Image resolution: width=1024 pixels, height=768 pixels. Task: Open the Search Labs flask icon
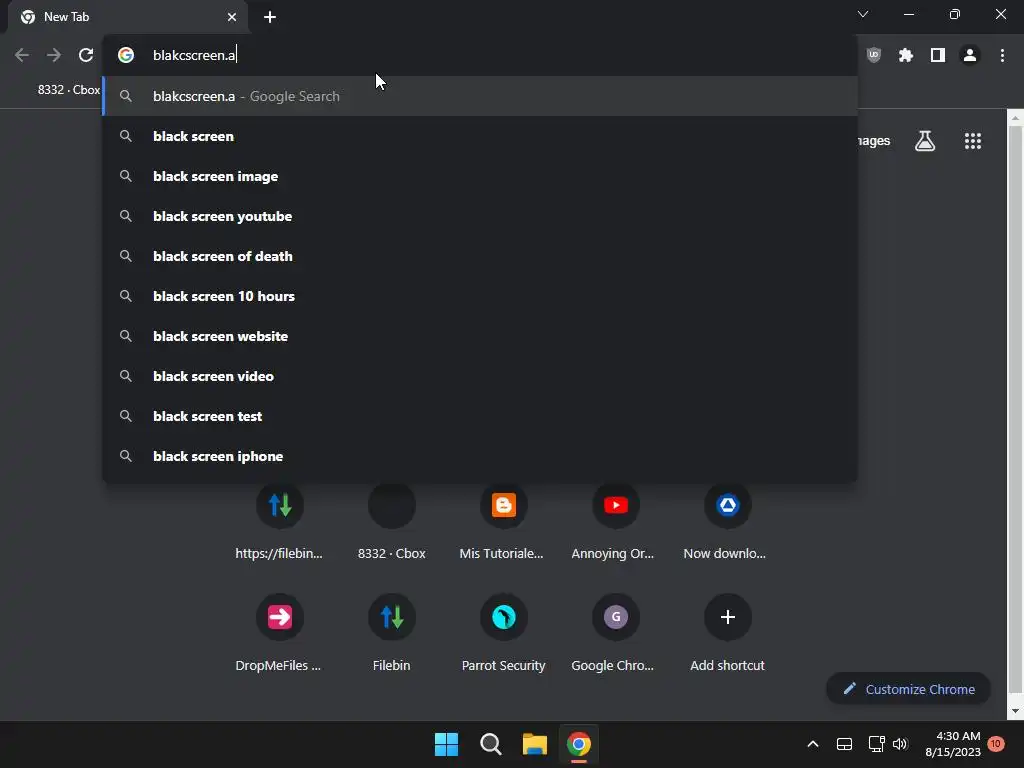tap(925, 140)
